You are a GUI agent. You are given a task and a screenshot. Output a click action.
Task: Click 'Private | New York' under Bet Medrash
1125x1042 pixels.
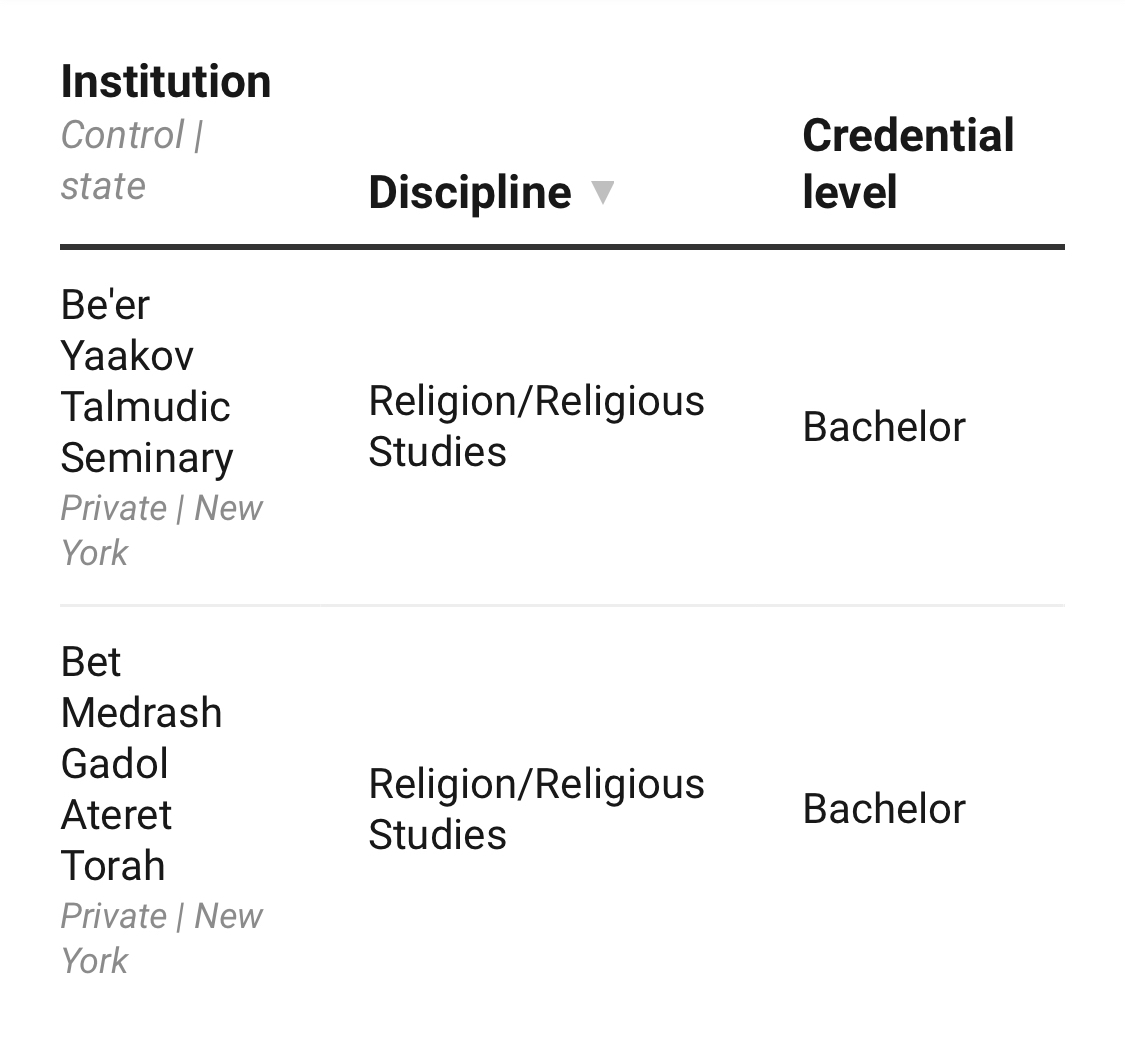pyautogui.click(x=161, y=938)
